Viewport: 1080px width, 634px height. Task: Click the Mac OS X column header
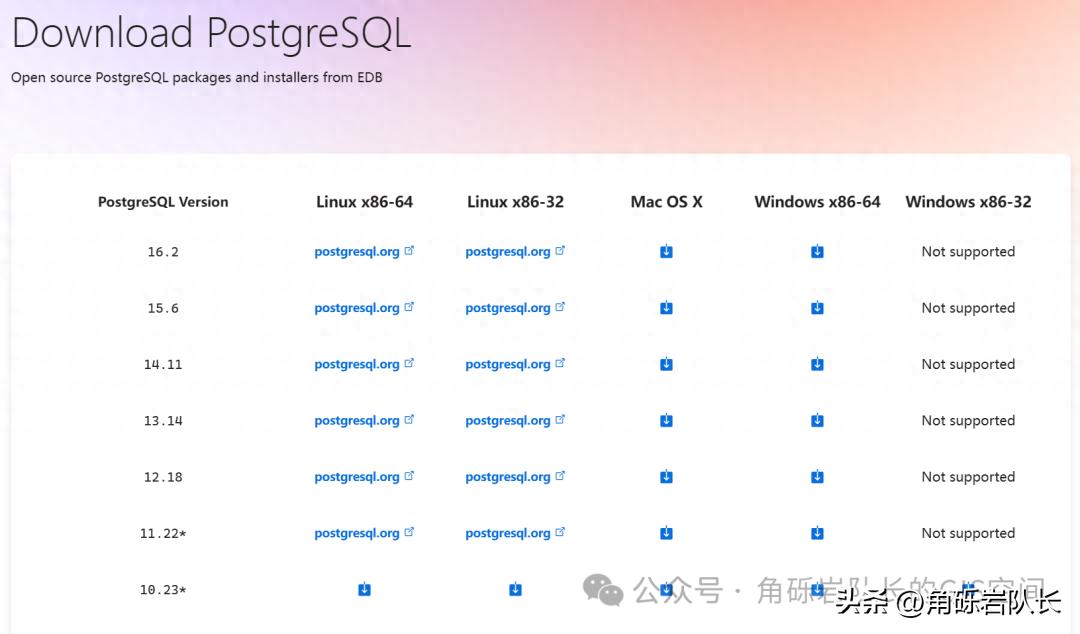click(x=667, y=202)
